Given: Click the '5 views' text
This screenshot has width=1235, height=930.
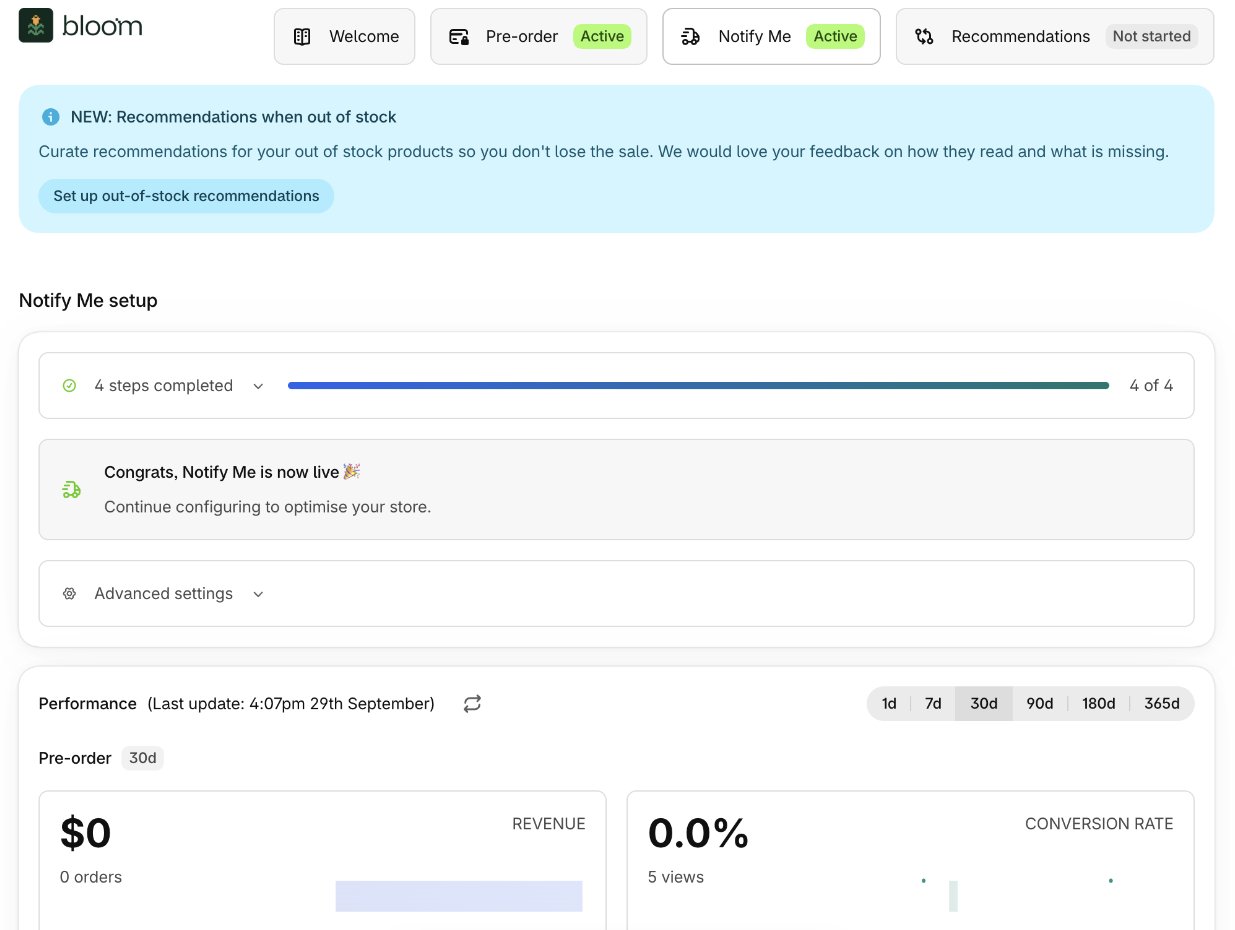Looking at the screenshot, I should (676, 877).
